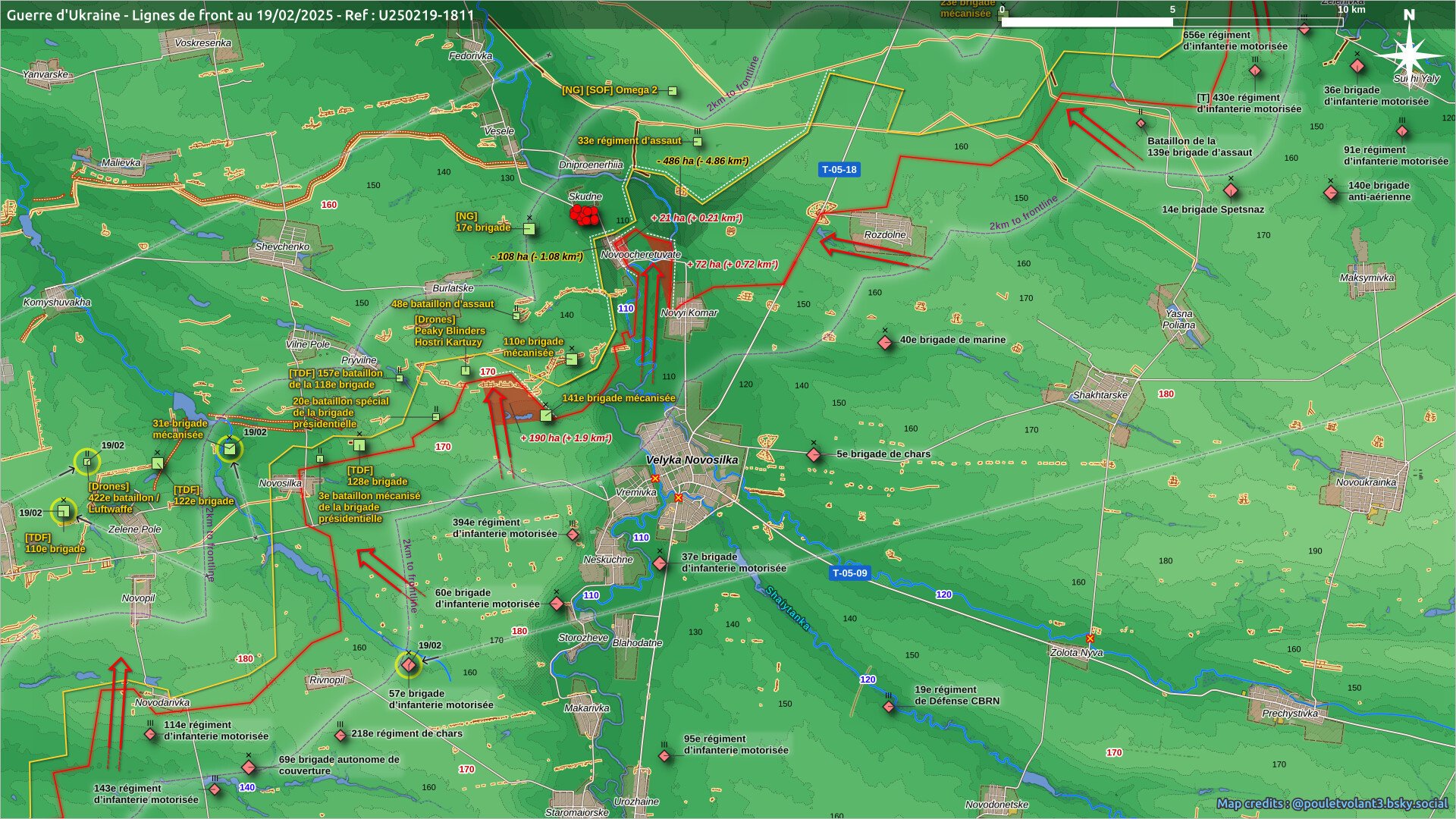Select the Novyi Komar village label
Screen dimensions: 1456x819
click(x=689, y=312)
